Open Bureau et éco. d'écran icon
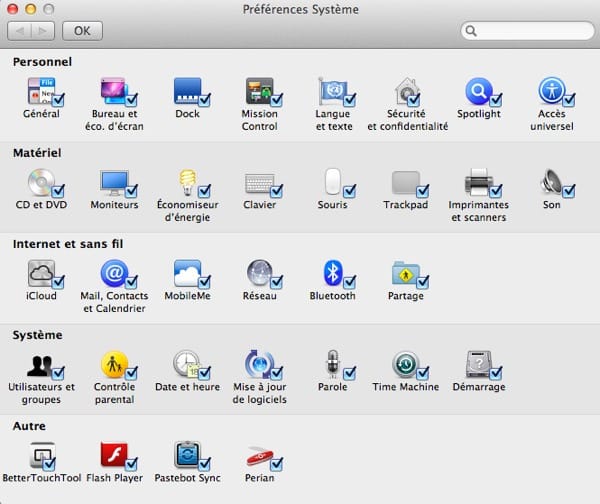The height and width of the screenshot is (504, 600). click(114, 91)
